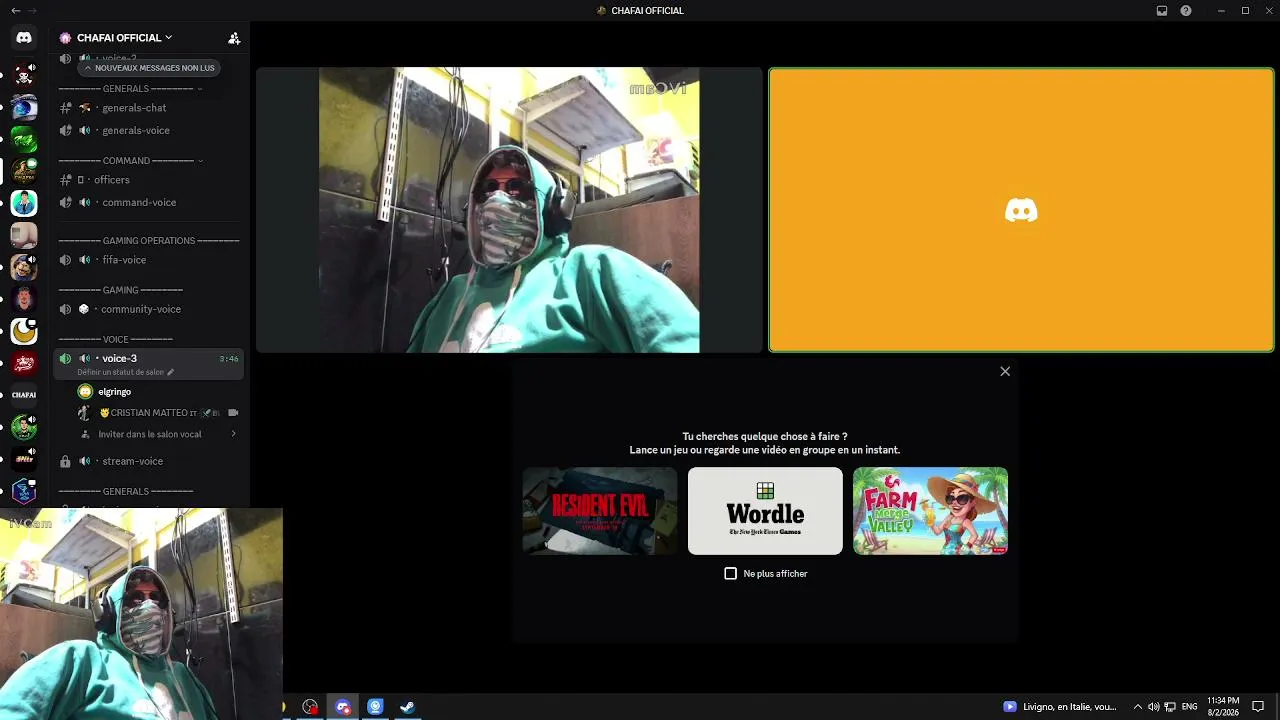Open the 'Livigno, en Italie' taskbar widget
This screenshot has height=720, width=1280.
click(x=1060, y=707)
